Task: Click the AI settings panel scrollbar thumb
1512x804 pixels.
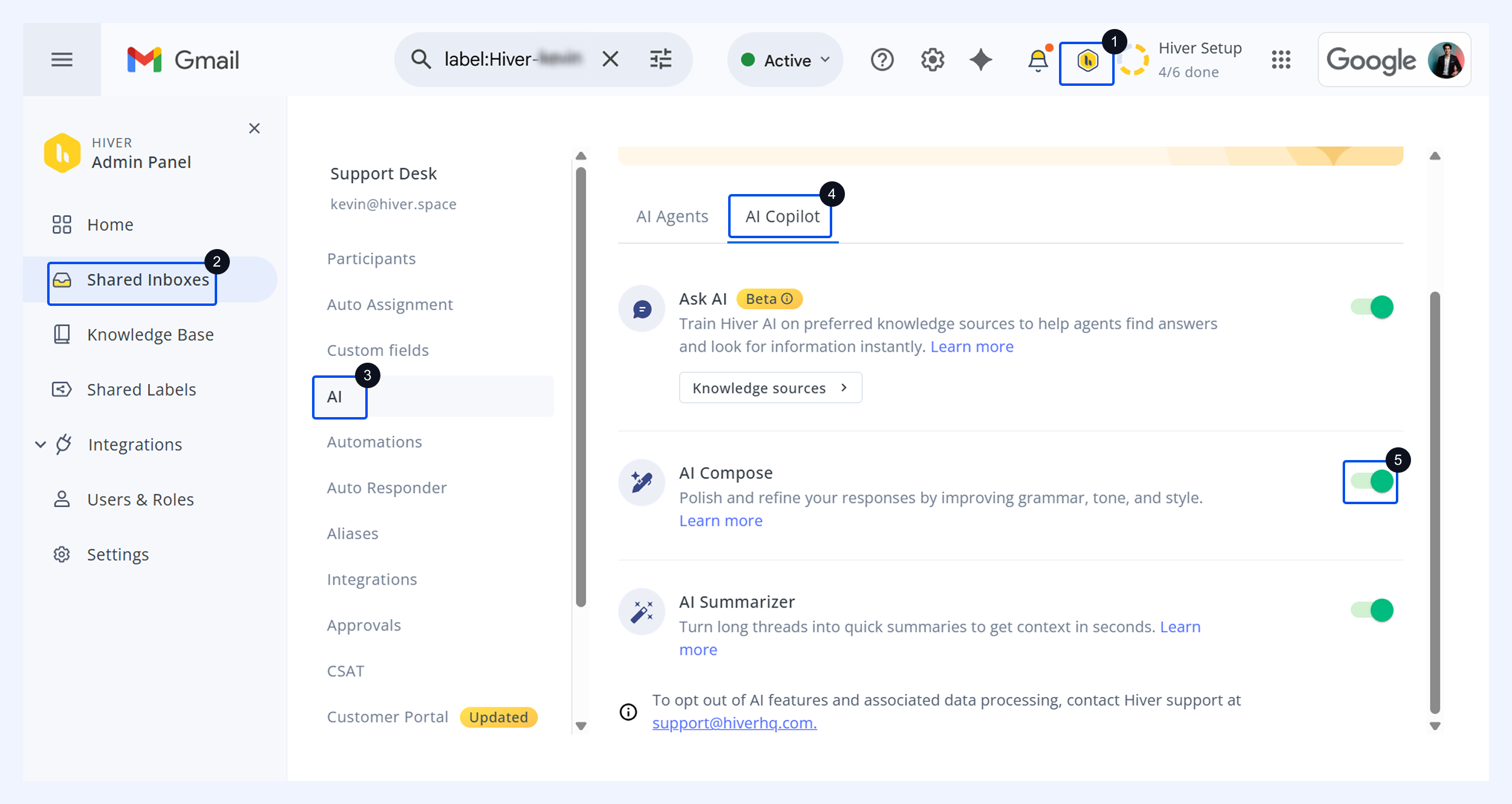Action: (x=1435, y=503)
